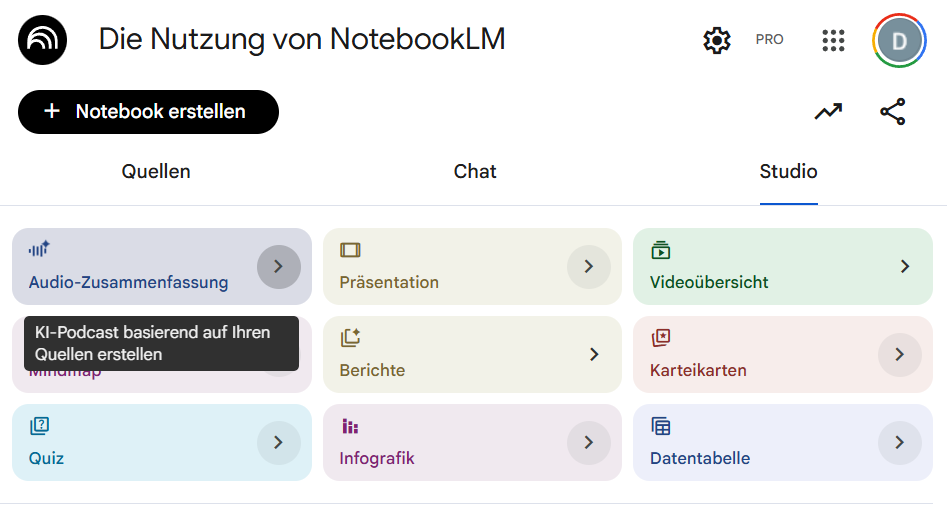Click the PRO badge

coord(769,40)
